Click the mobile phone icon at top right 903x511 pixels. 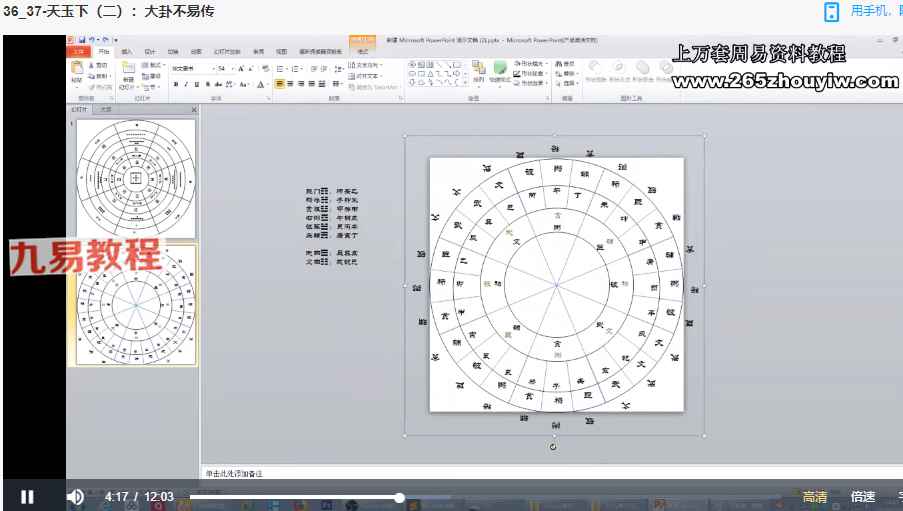831,12
